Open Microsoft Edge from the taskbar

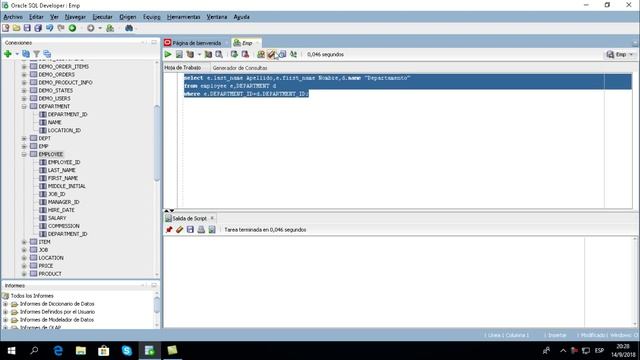tap(58, 351)
